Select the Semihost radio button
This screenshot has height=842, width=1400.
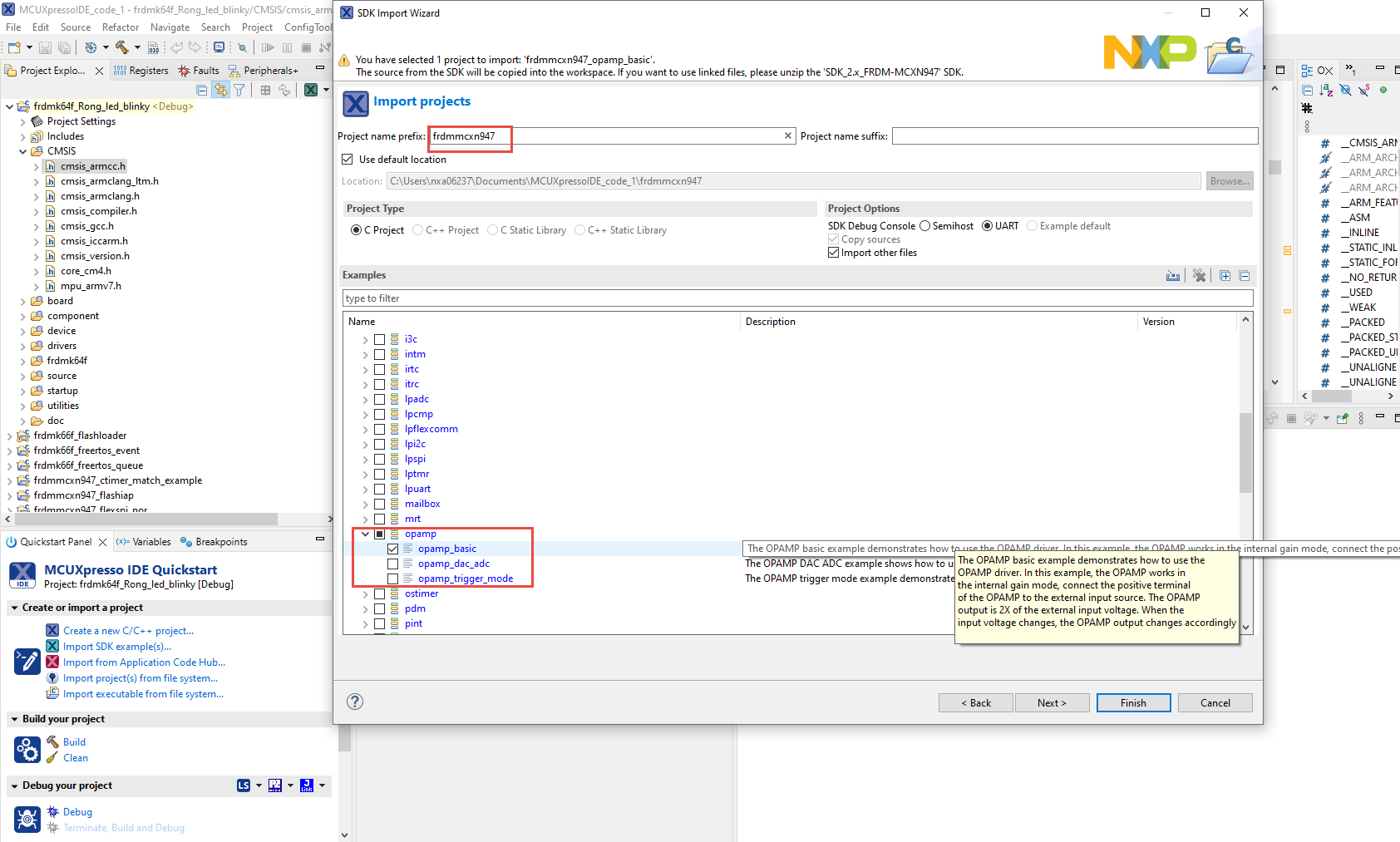pyautogui.click(x=925, y=225)
